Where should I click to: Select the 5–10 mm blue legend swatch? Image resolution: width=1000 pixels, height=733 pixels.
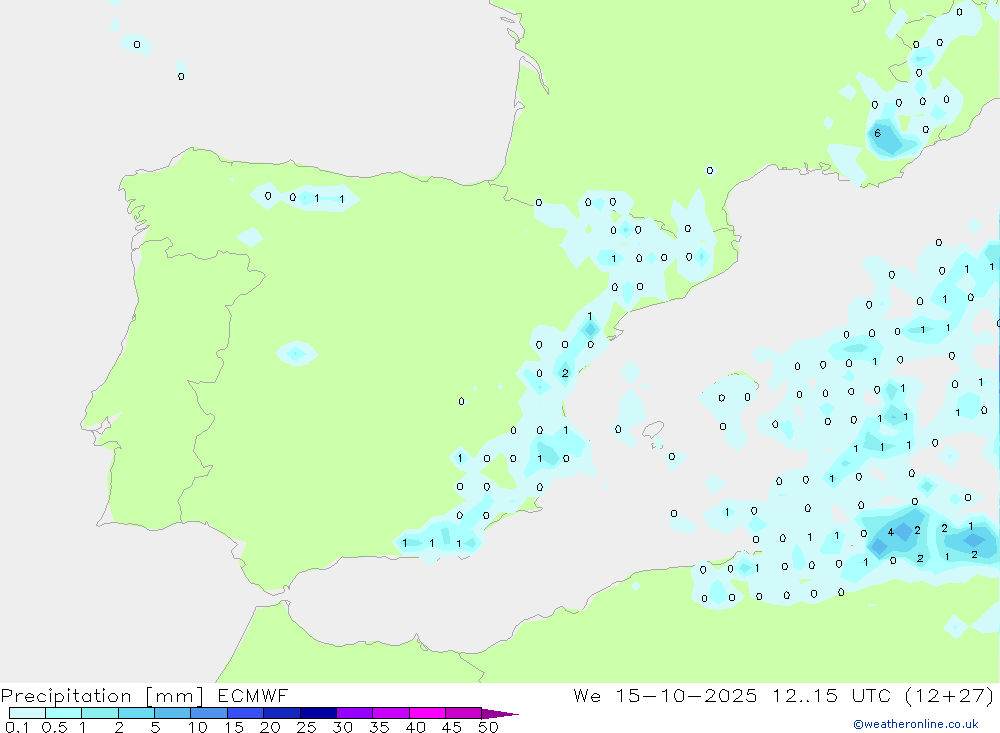(x=172, y=713)
